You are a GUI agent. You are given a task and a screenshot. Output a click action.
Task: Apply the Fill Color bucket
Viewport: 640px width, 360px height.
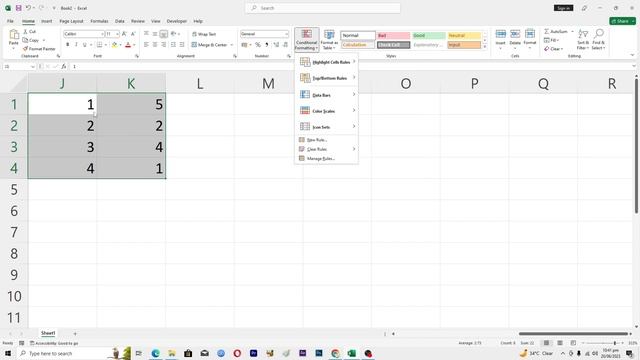[x=115, y=44]
